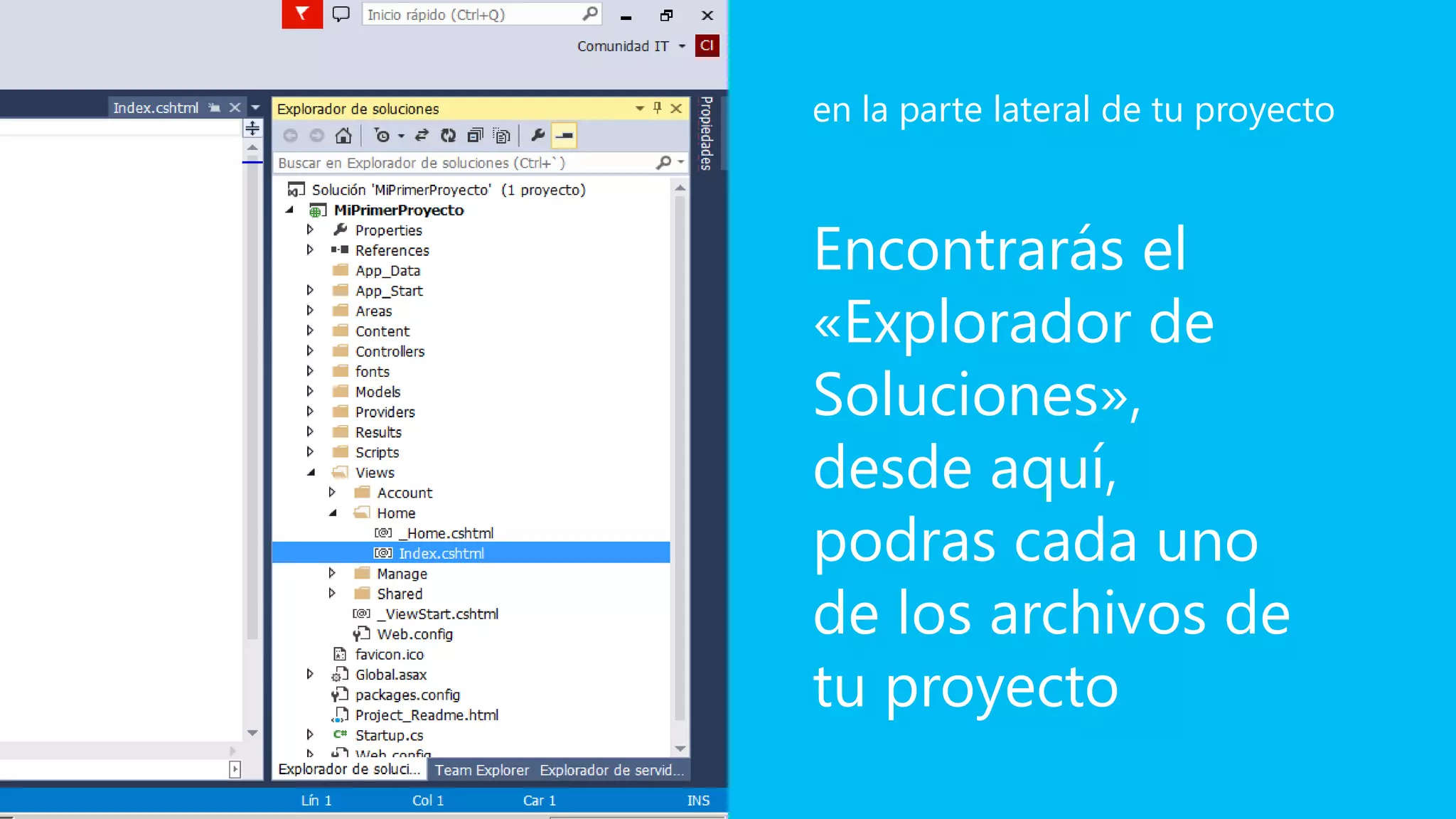Collapse the Home folder under Views
Viewport: 1456px width, 819px height.
click(332, 513)
